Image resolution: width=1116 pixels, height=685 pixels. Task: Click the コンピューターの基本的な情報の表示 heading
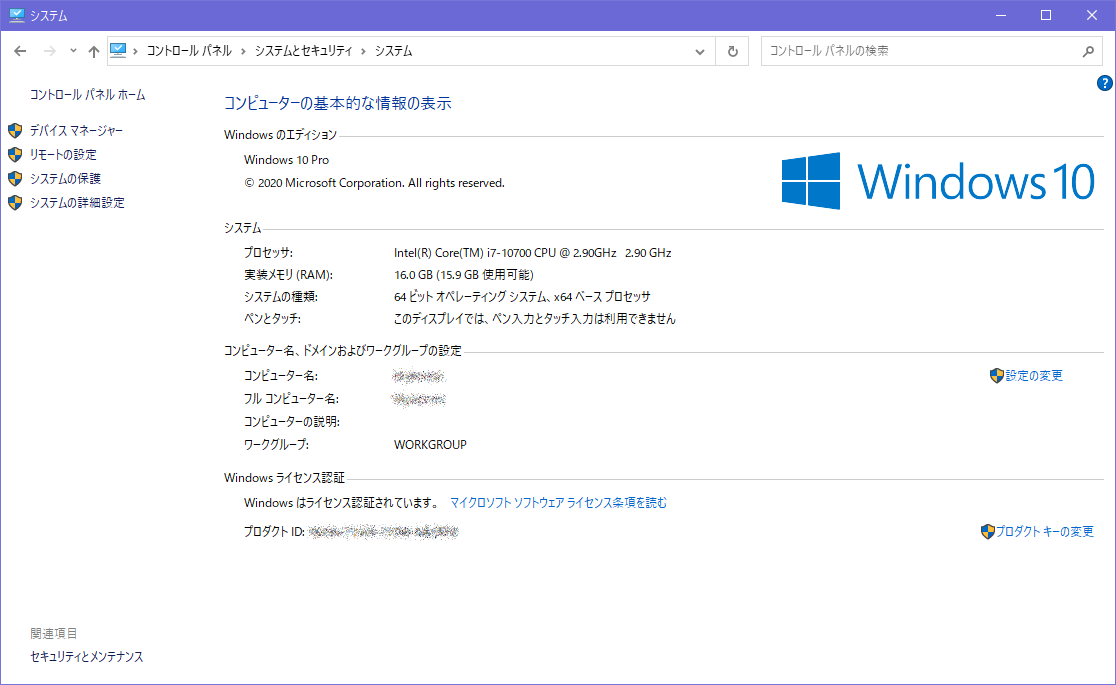pyautogui.click(x=337, y=103)
